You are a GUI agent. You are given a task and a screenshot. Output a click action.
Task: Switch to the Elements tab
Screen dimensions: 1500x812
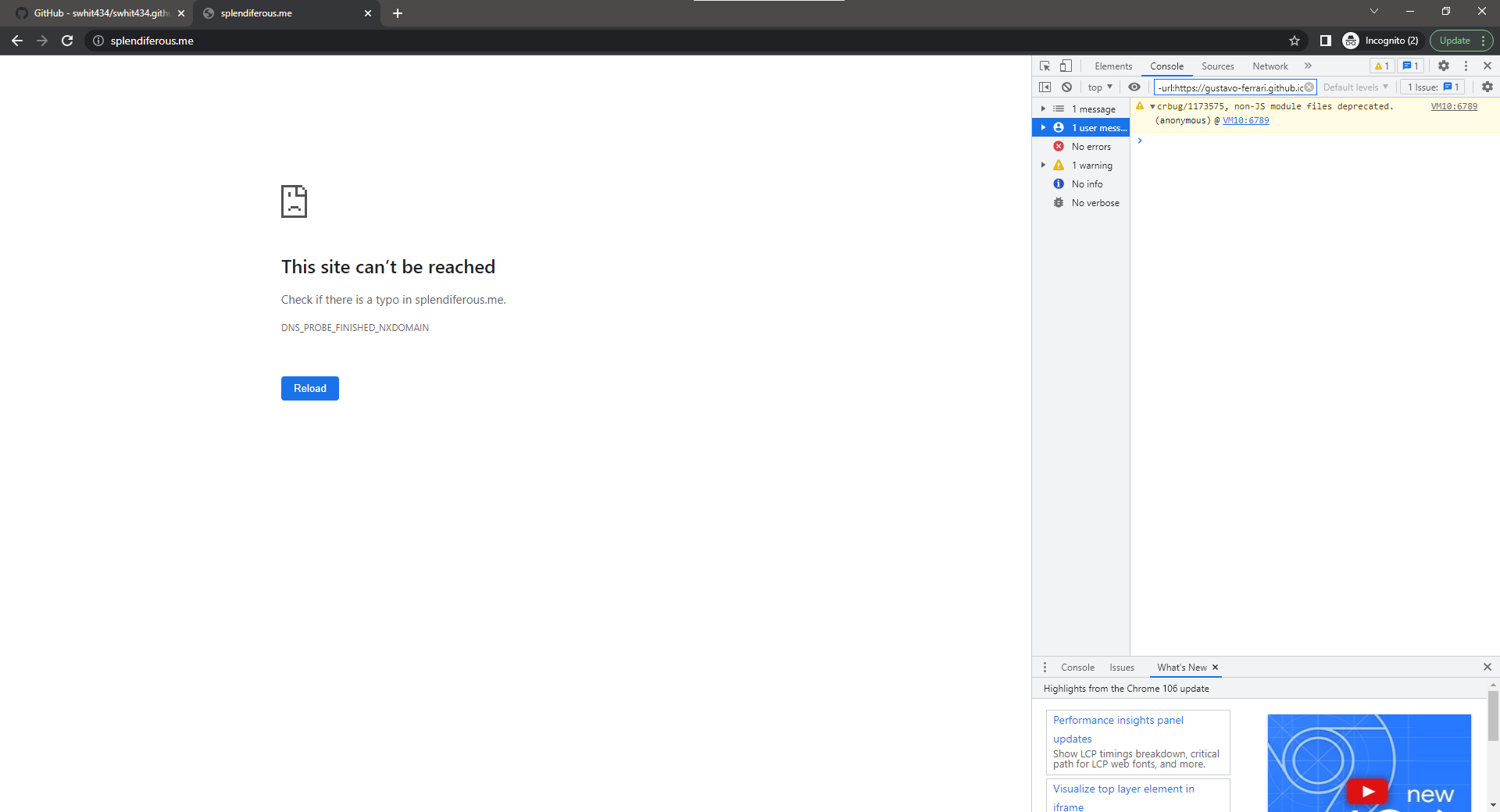(x=1113, y=66)
